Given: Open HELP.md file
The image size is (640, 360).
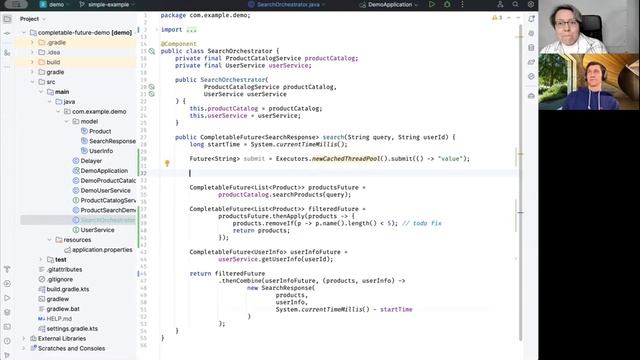Looking at the screenshot, I should coord(55,319).
